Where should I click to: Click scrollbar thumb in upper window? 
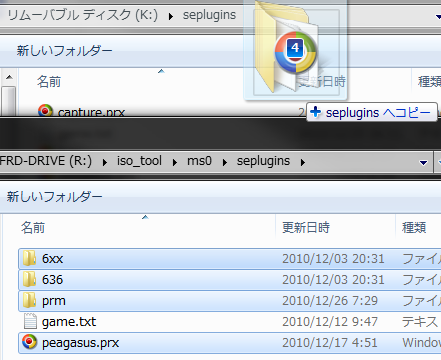click(x=9, y=101)
